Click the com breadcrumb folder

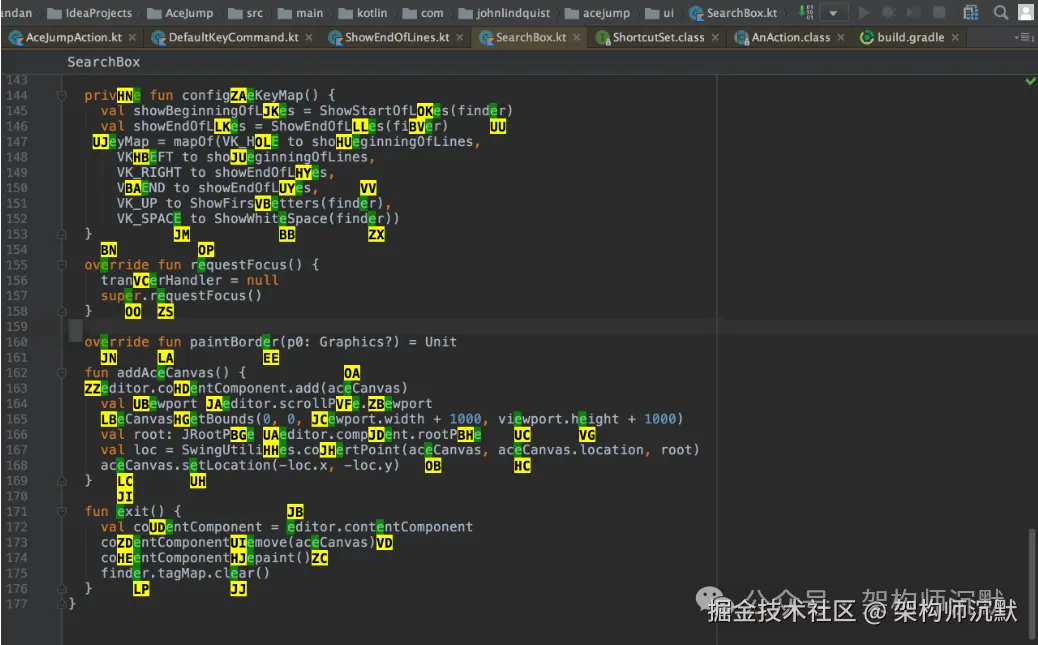click(423, 13)
